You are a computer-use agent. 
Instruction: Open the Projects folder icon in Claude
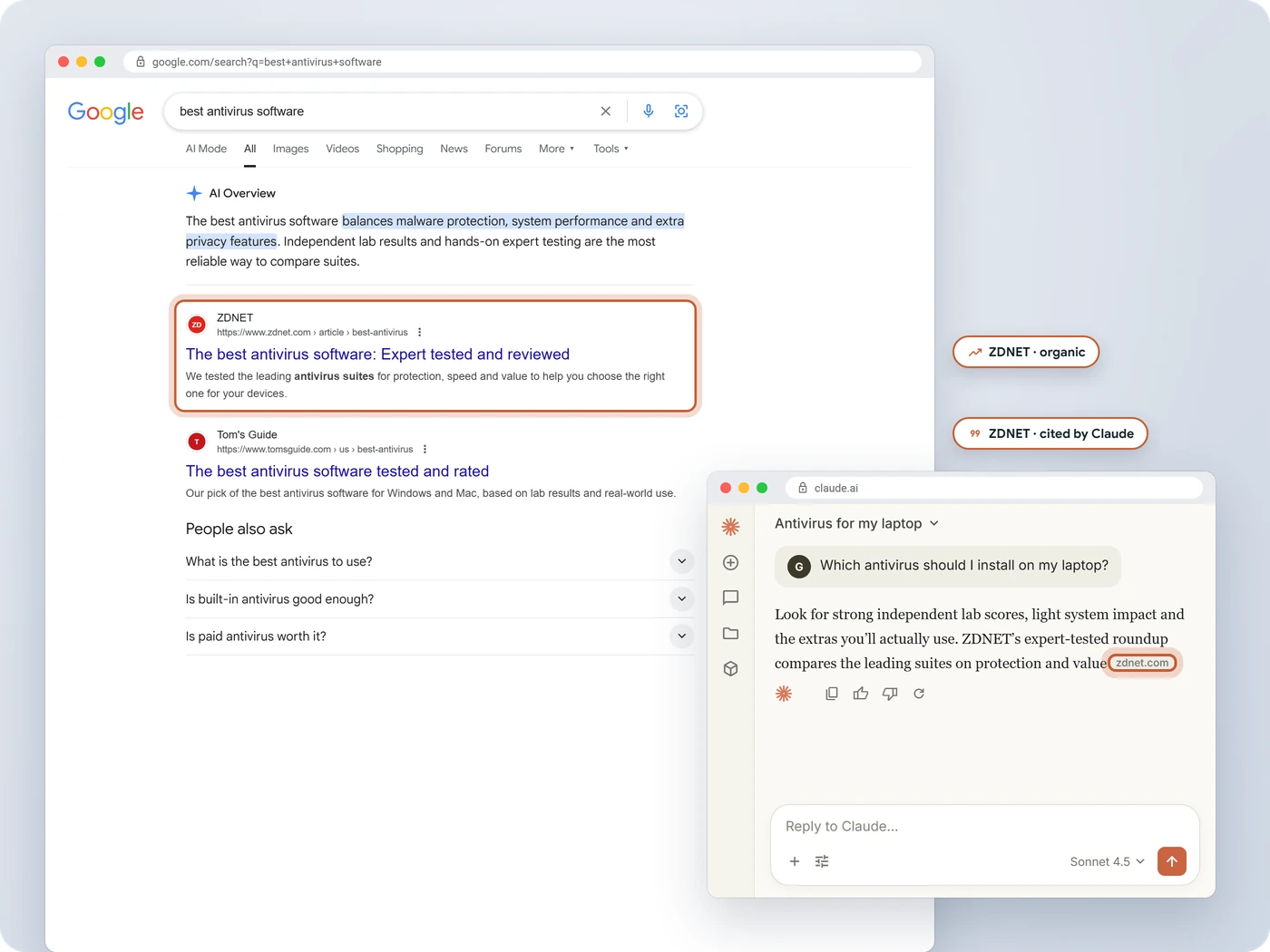click(730, 634)
